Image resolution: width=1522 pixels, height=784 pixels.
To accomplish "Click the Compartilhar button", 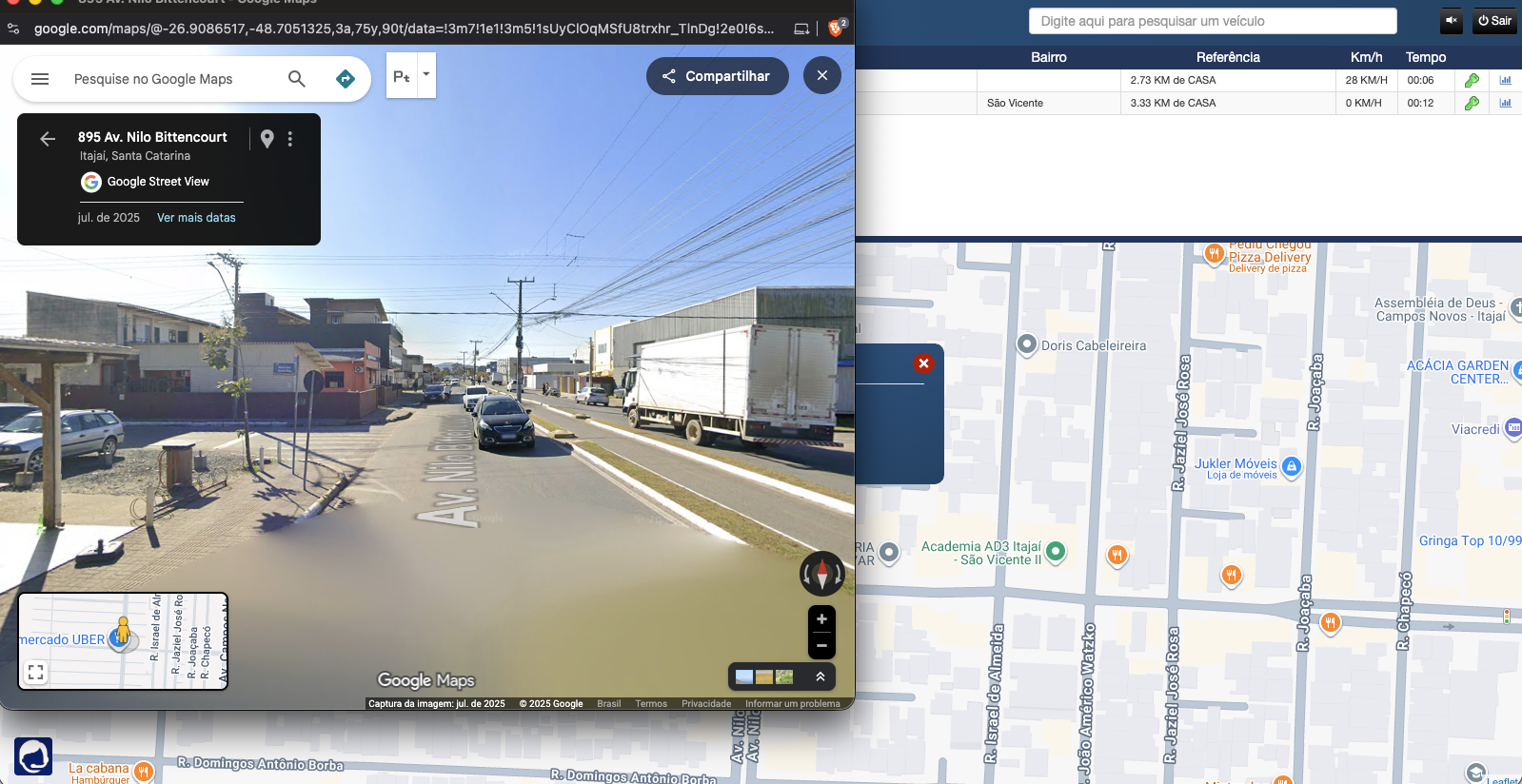I will pos(717,76).
